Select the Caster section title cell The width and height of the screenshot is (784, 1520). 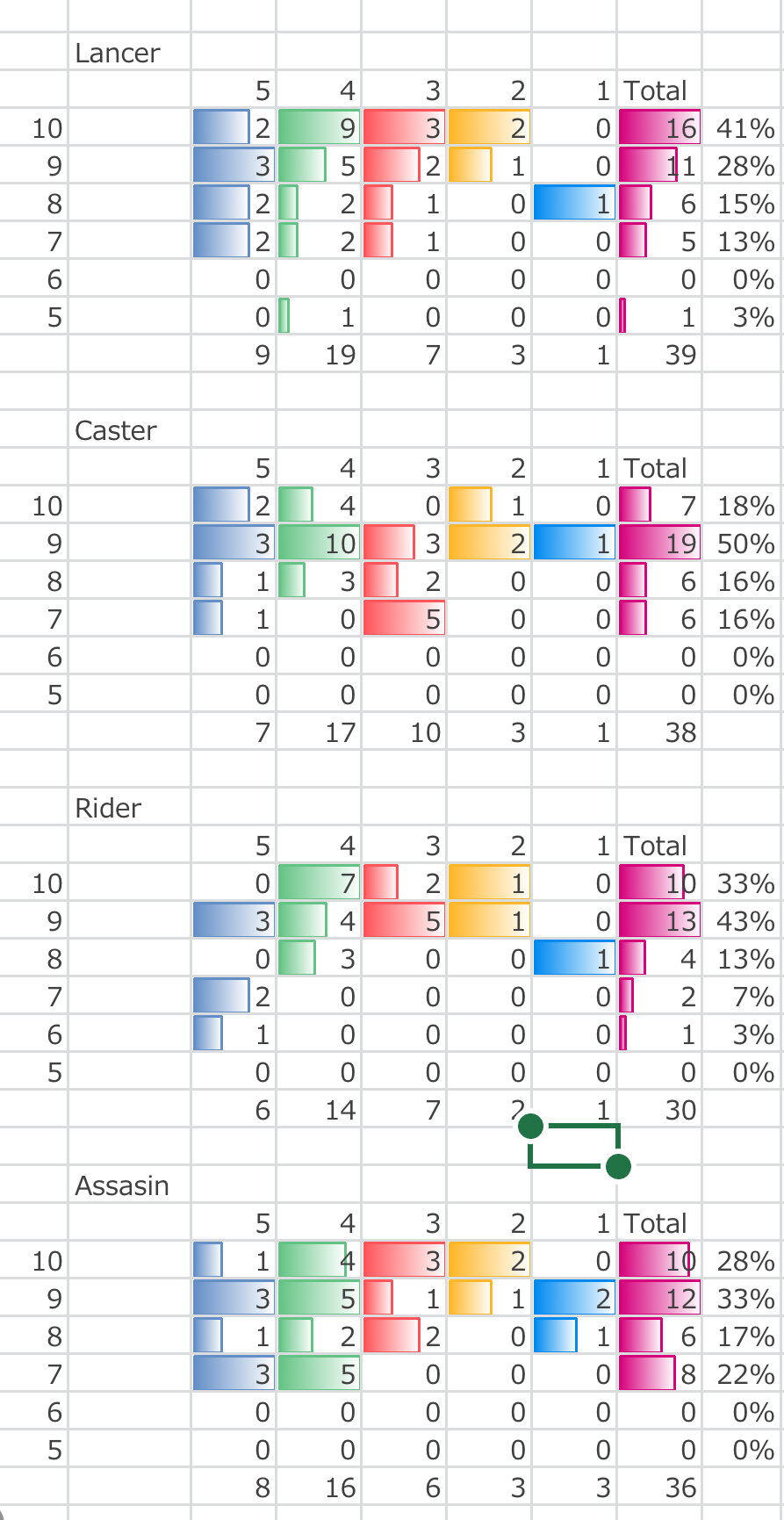116,431
